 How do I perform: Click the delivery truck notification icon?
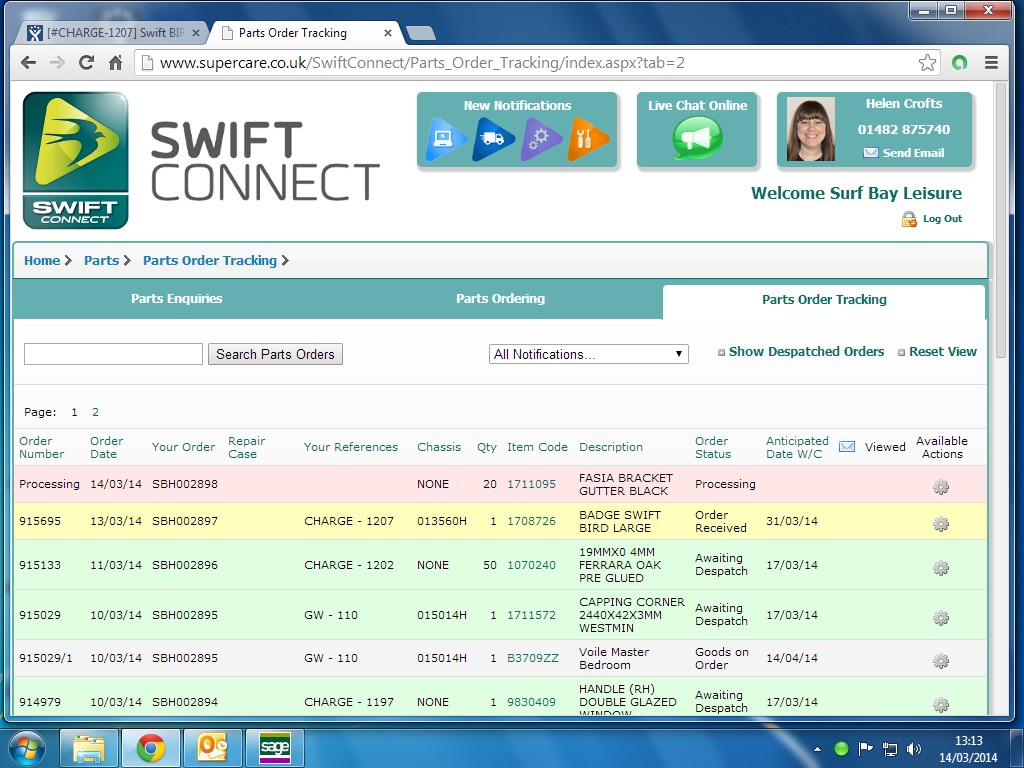point(494,139)
